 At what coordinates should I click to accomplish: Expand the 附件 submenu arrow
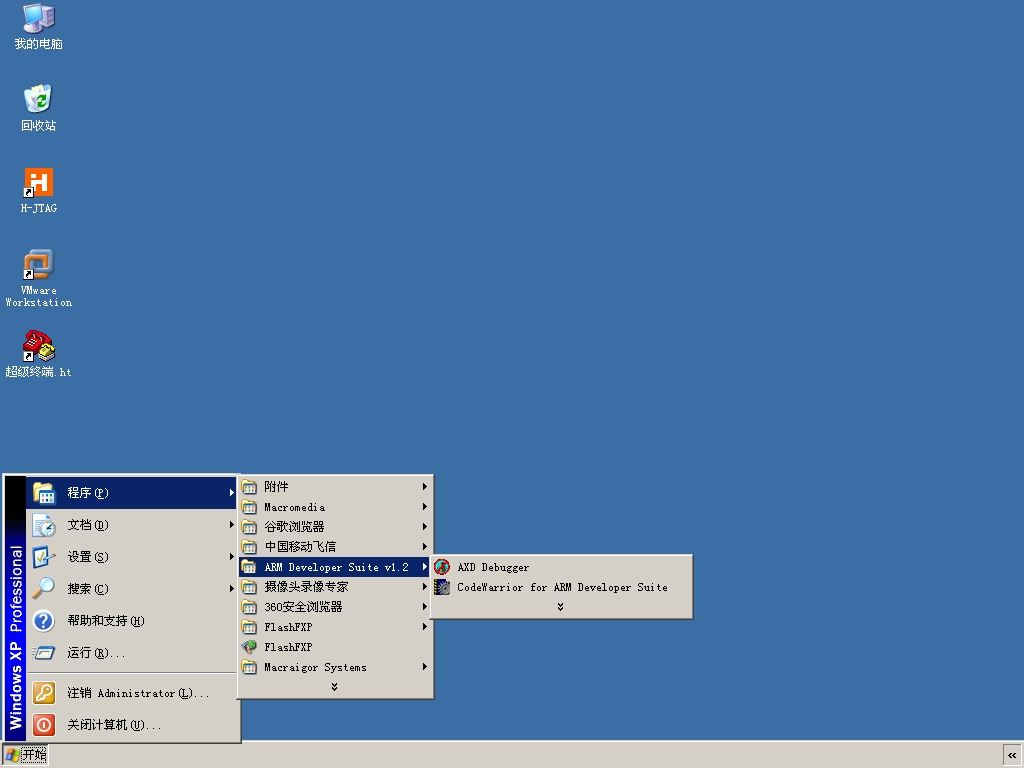(x=424, y=487)
